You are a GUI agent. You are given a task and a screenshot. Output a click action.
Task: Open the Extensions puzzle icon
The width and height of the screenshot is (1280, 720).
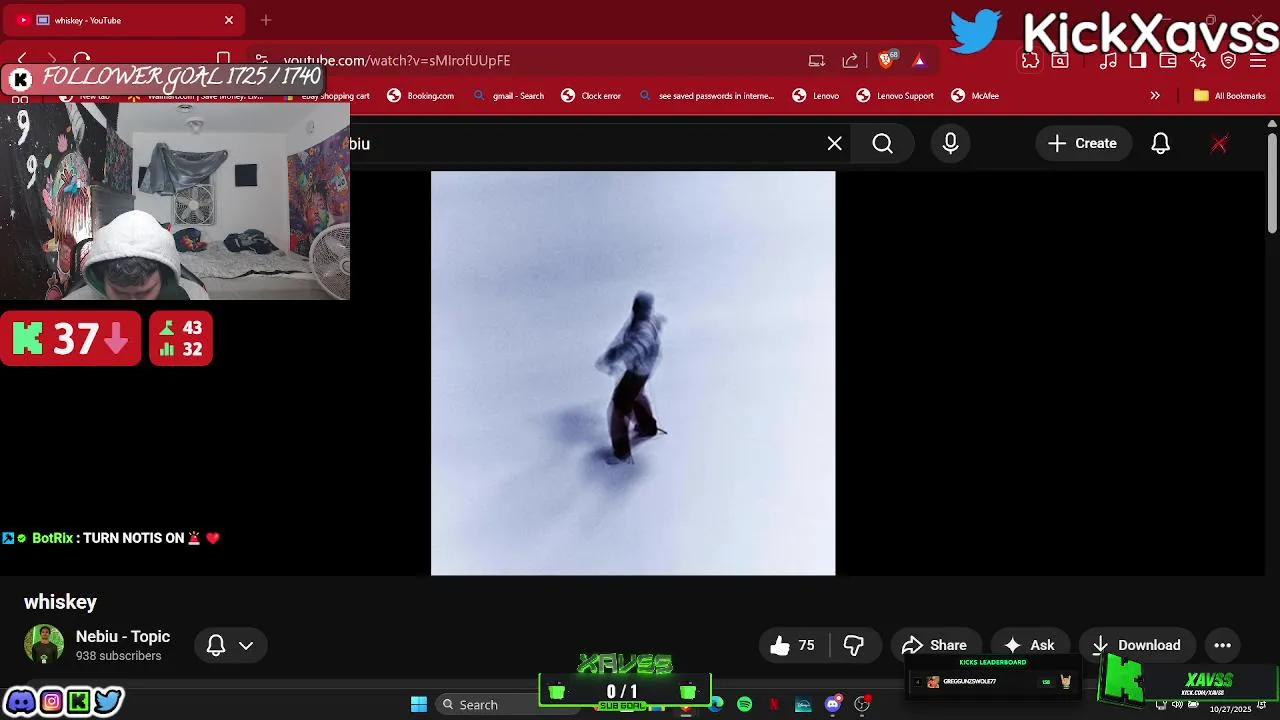point(1030,60)
